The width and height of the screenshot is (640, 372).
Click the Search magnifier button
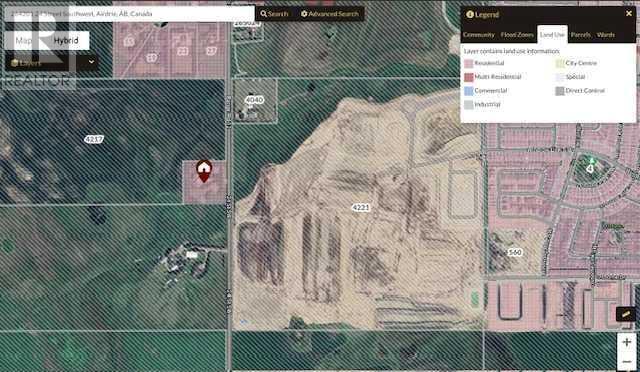coord(274,13)
